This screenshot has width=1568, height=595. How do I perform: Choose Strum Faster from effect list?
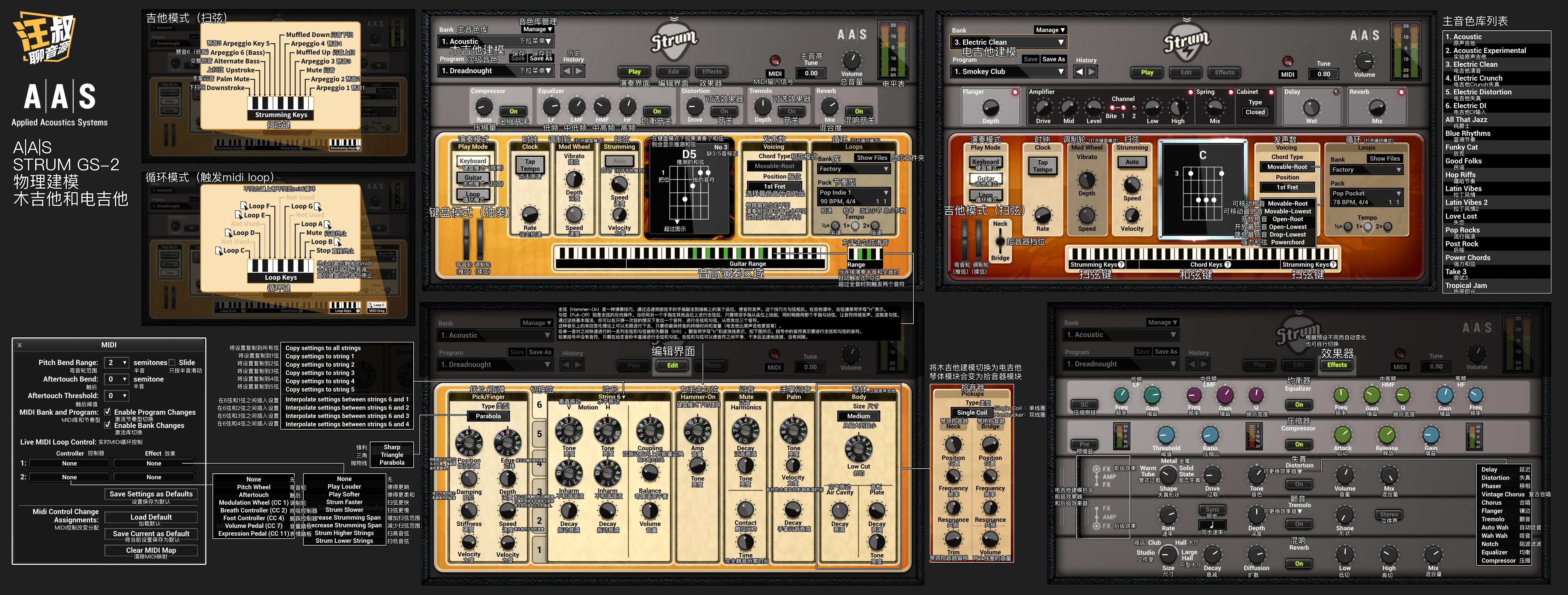click(344, 503)
